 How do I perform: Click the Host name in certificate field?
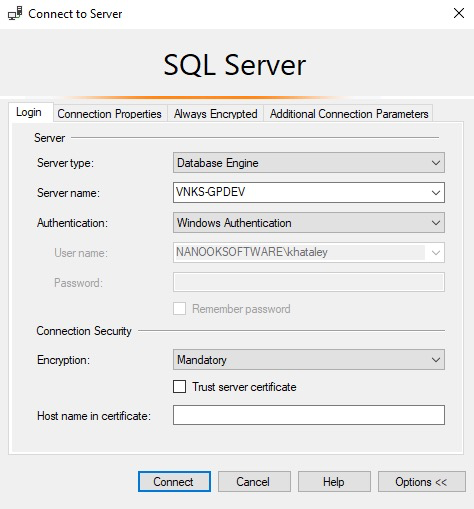pyautogui.click(x=309, y=415)
